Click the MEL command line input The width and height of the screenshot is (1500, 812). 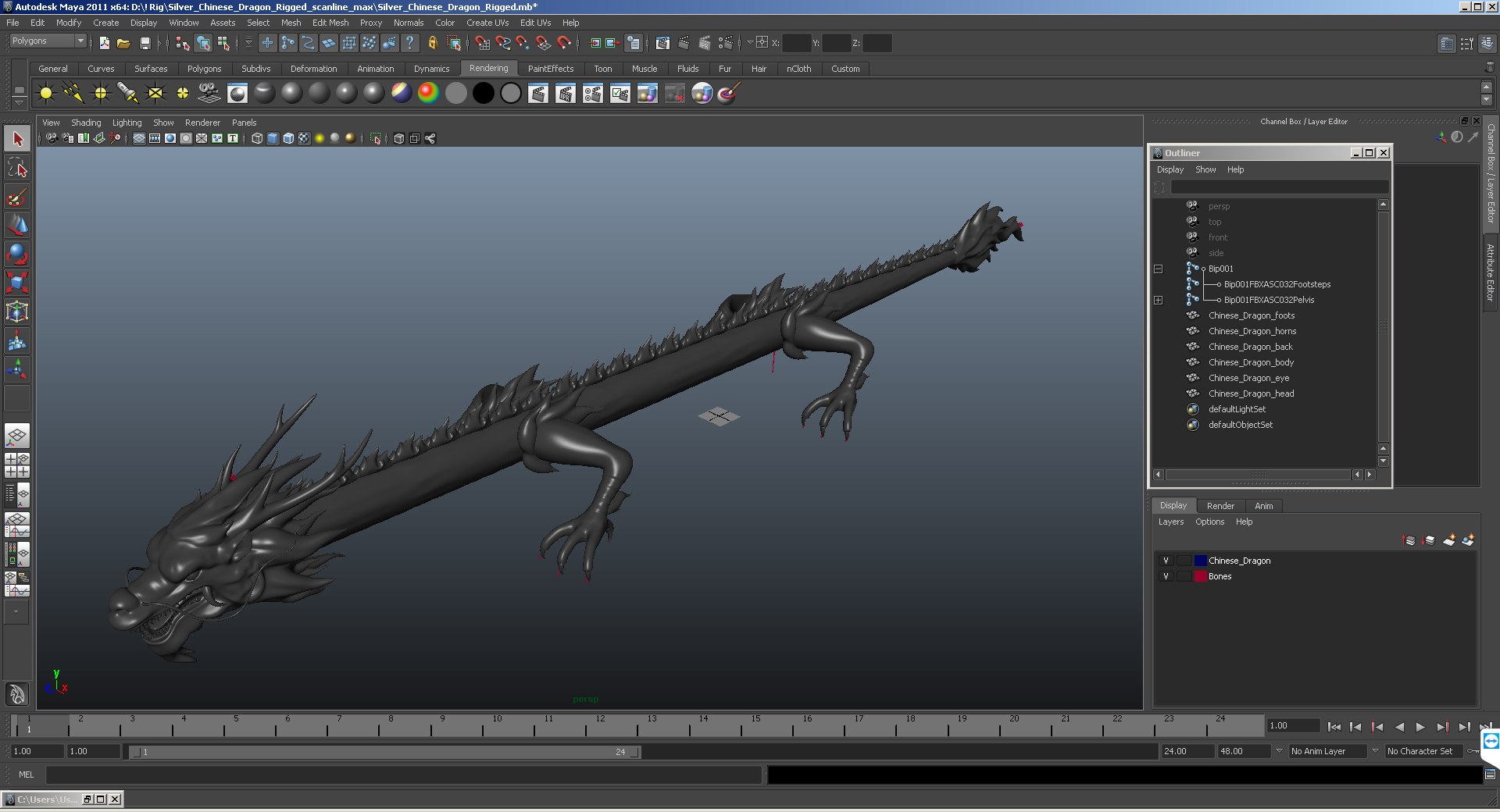pyautogui.click(x=403, y=775)
